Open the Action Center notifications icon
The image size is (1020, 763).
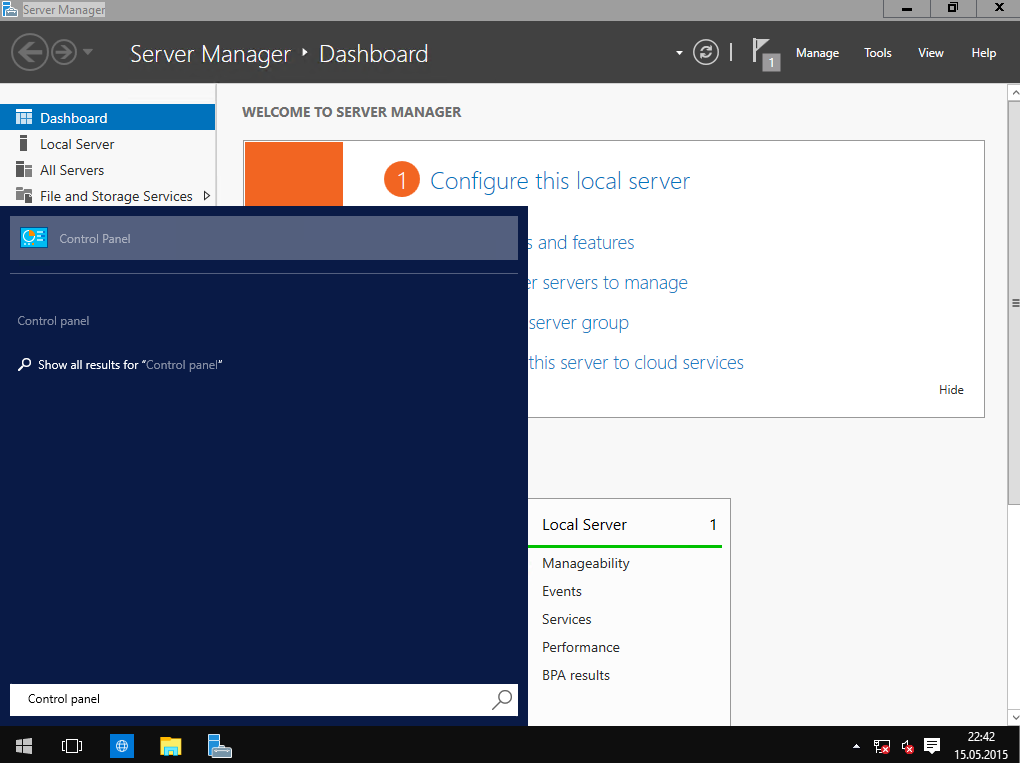pos(932,745)
